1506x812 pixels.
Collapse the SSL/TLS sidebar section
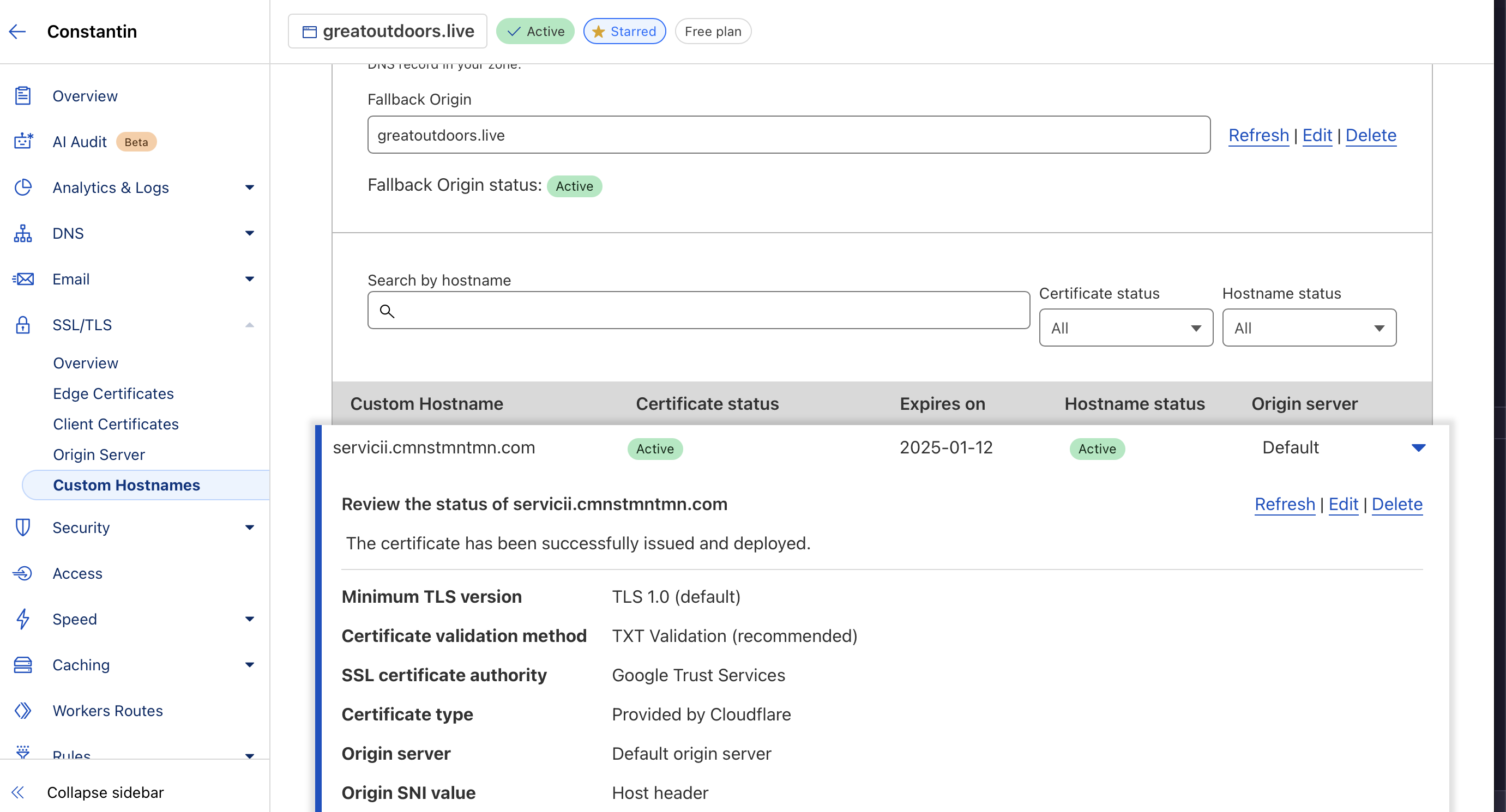point(250,325)
